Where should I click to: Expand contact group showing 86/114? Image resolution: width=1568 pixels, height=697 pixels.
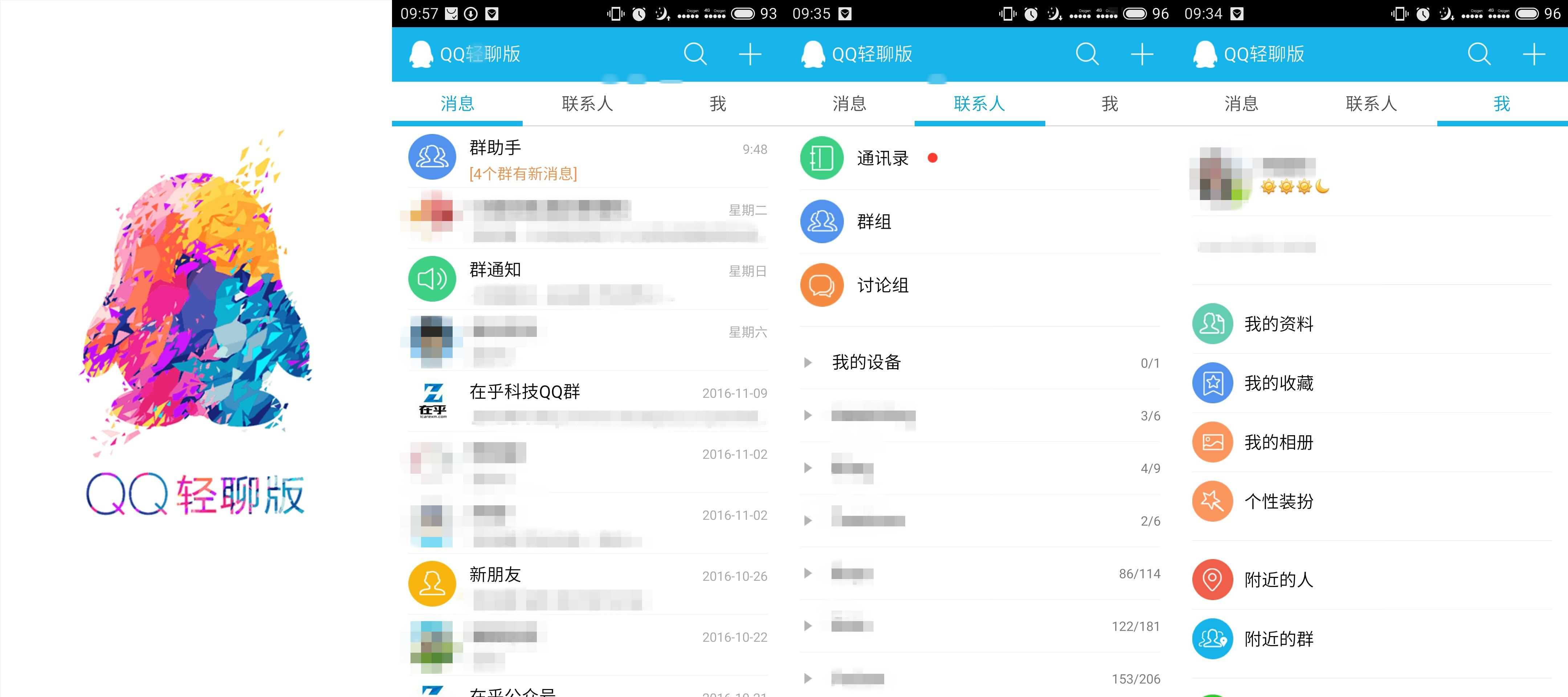(808, 574)
